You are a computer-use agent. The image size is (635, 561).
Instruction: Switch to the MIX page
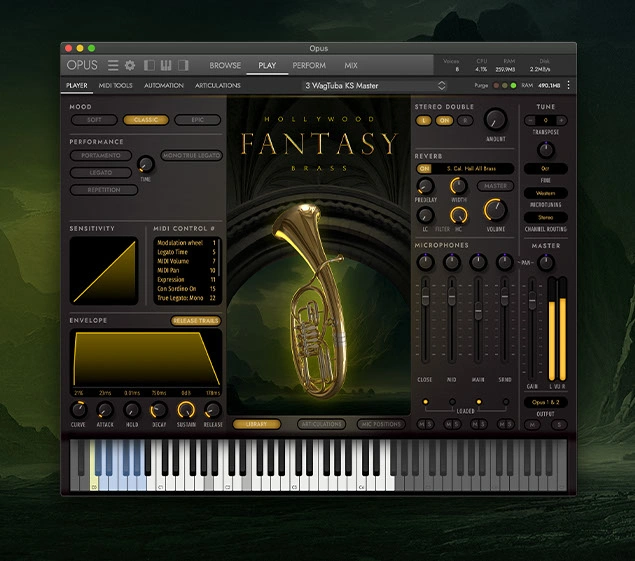pyautogui.click(x=351, y=65)
